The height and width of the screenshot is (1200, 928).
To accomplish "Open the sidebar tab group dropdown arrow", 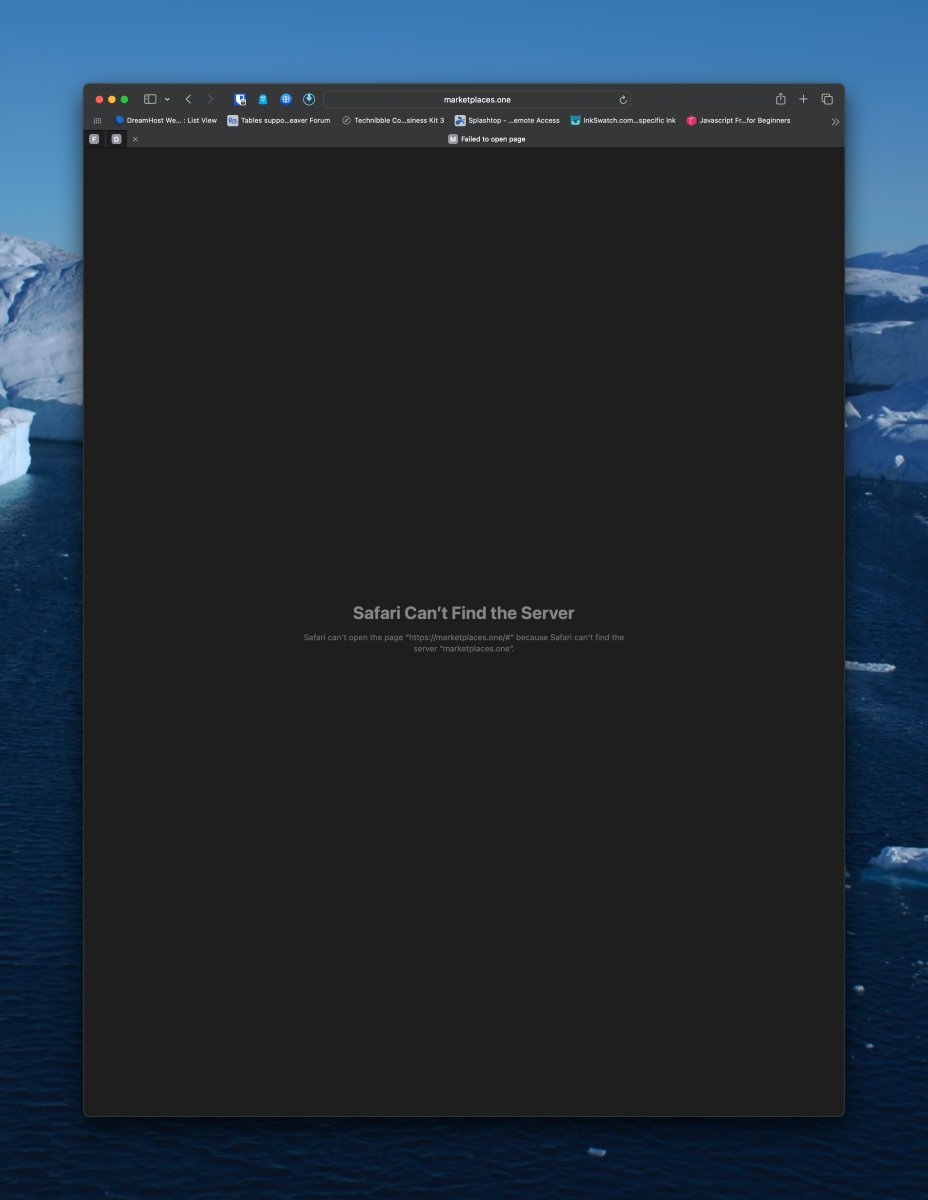I will click(167, 100).
